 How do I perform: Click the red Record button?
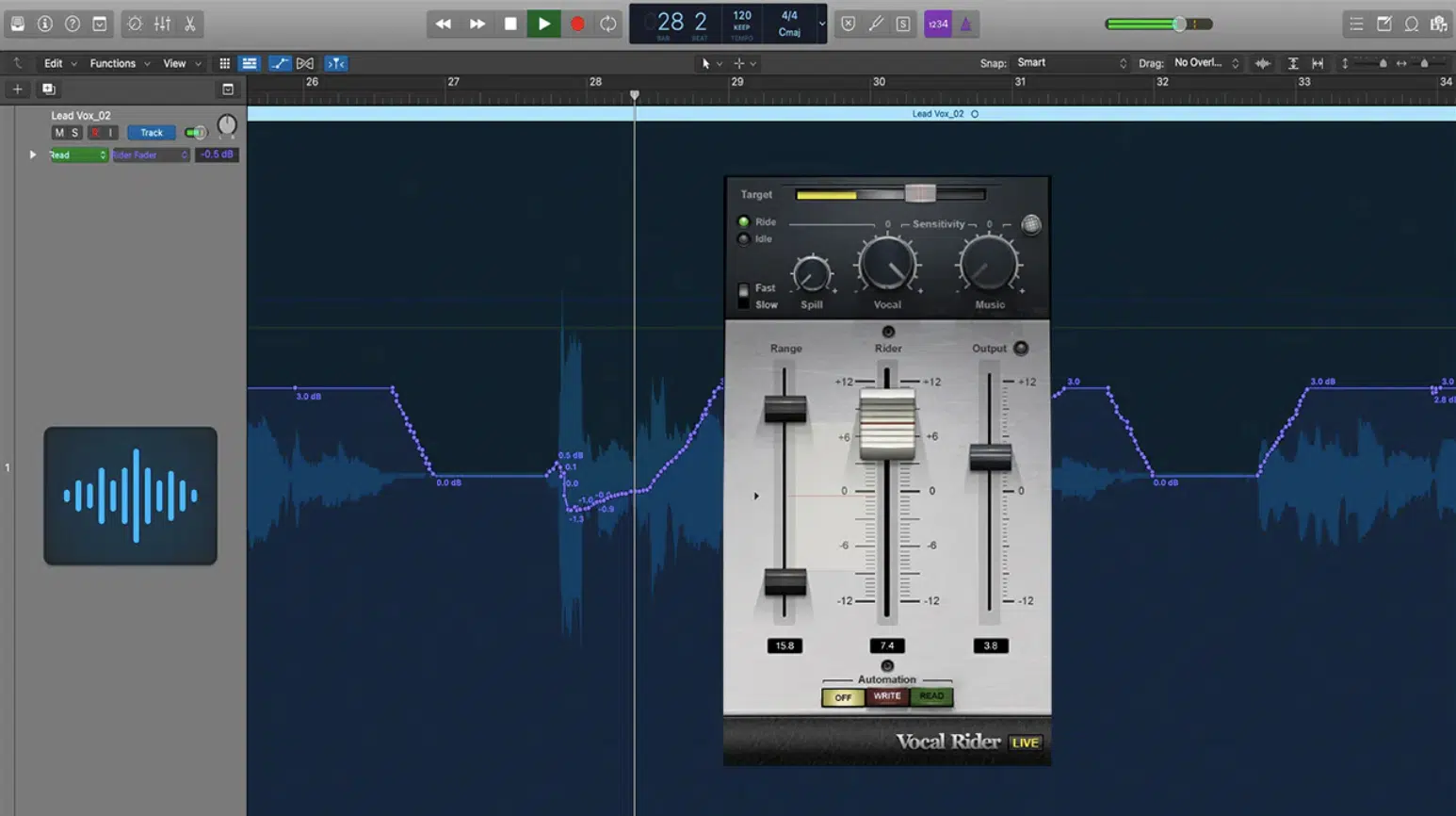point(577,24)
